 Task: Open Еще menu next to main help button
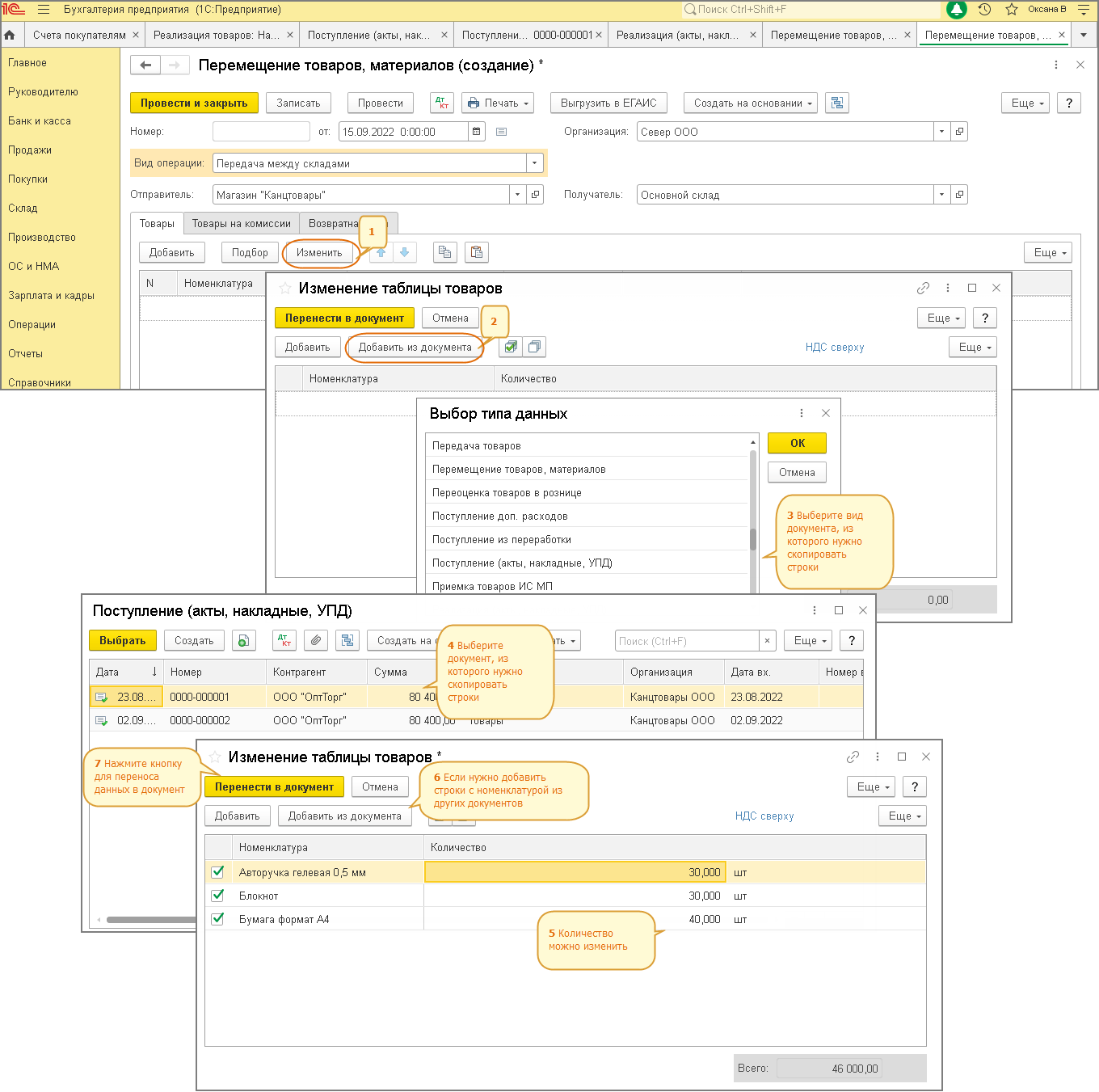tap(1025, 103)
